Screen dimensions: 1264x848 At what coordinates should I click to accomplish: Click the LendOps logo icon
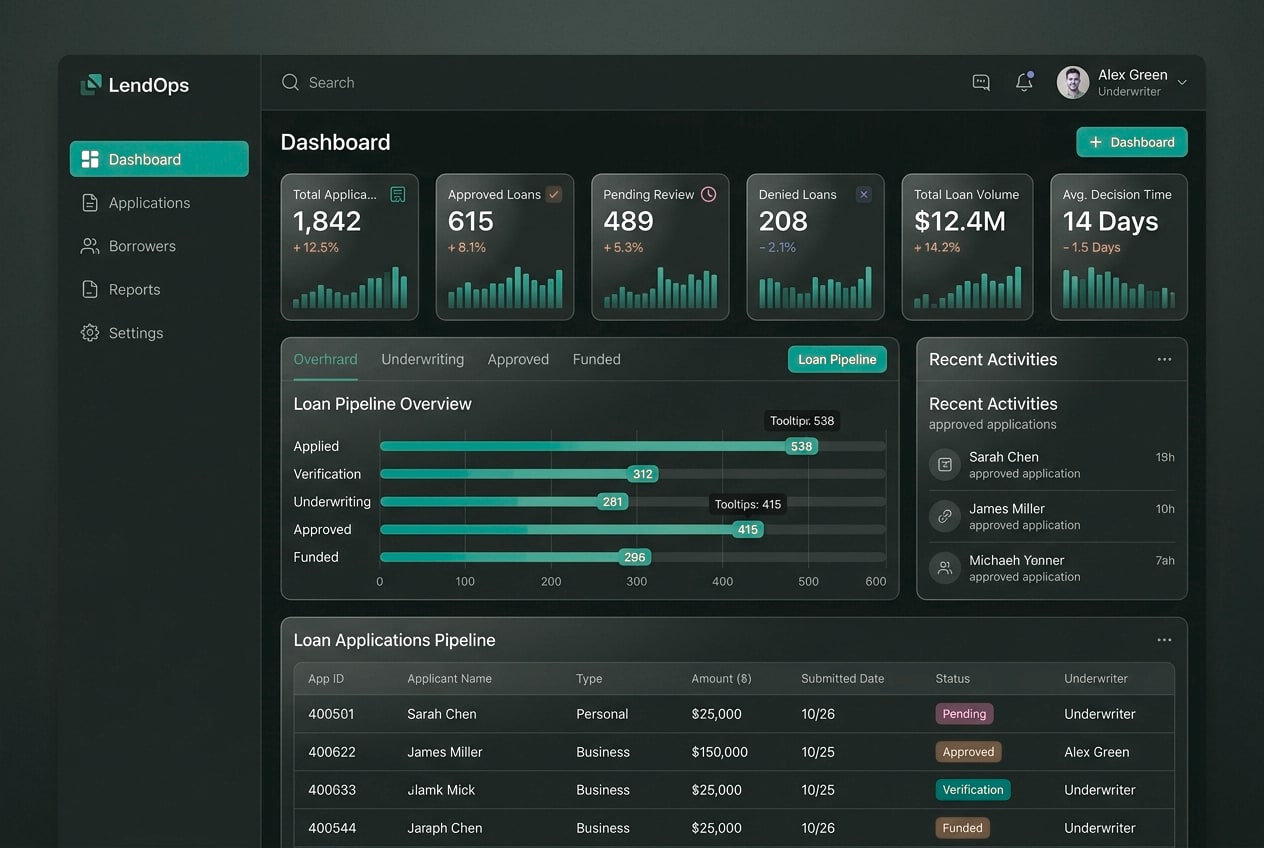tap(91, 85)
